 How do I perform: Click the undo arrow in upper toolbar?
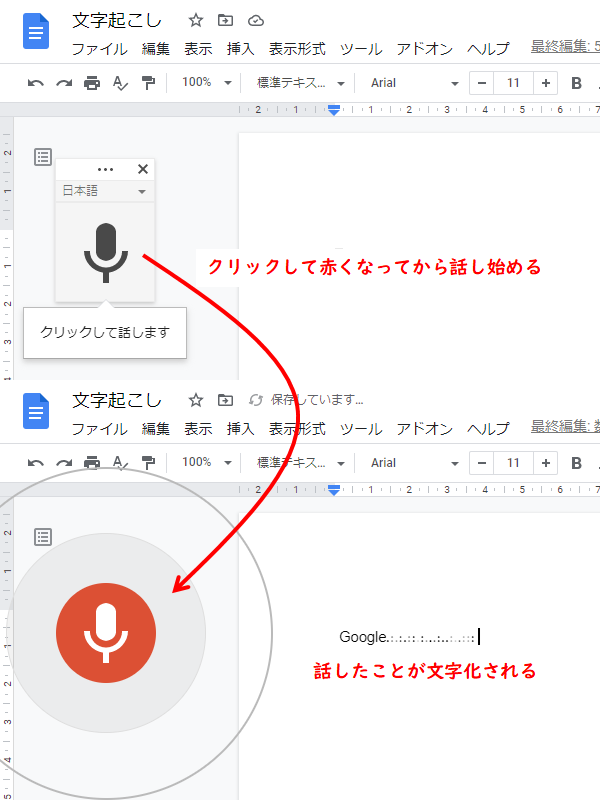click(x=36, y=83)
